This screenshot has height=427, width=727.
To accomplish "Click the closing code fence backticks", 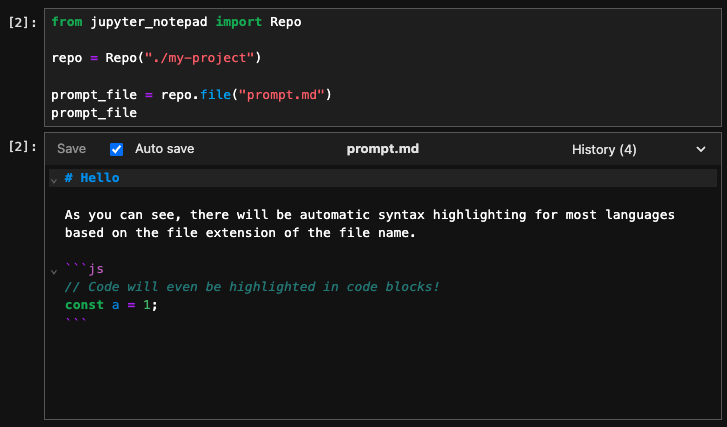I will 76,320.
